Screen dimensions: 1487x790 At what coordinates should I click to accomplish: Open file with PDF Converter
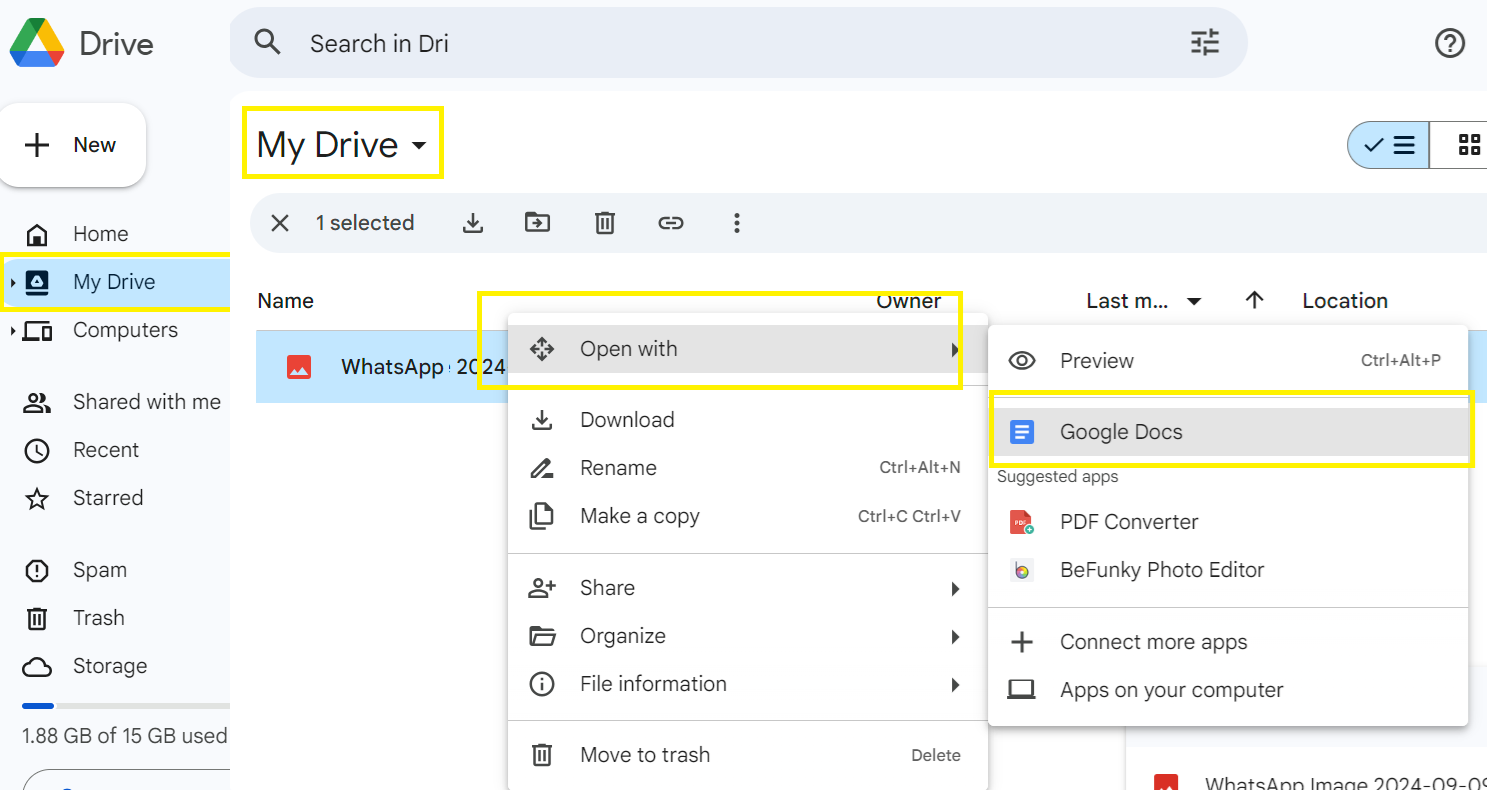point(1228,522)
